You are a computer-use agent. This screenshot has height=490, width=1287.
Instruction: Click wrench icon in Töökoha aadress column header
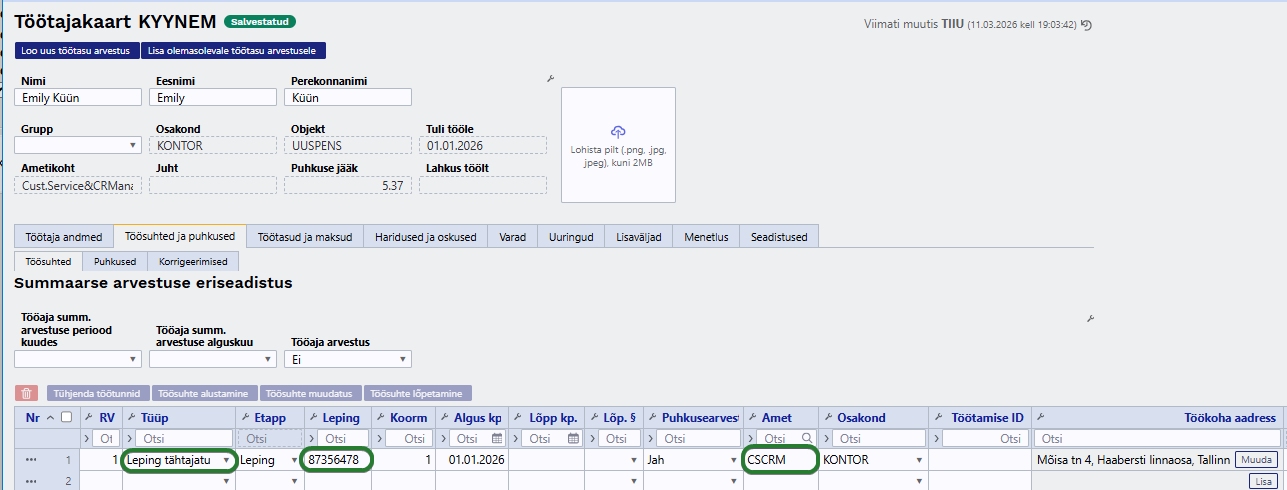[x=1040, y=417]
